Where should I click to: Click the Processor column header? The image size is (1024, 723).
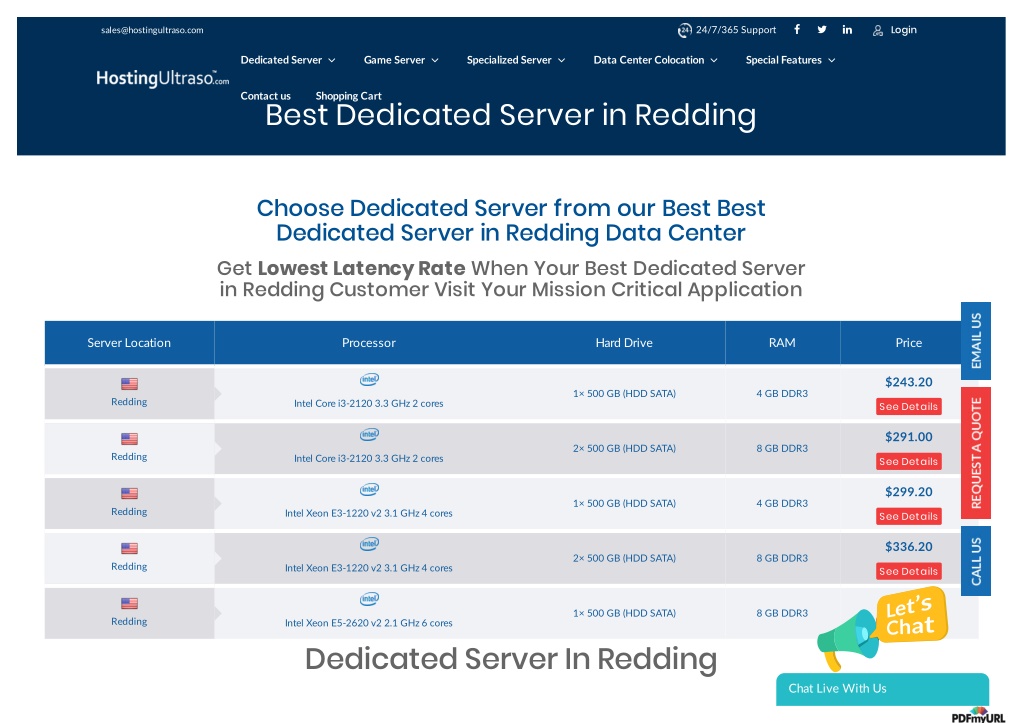tap(368, 343)
